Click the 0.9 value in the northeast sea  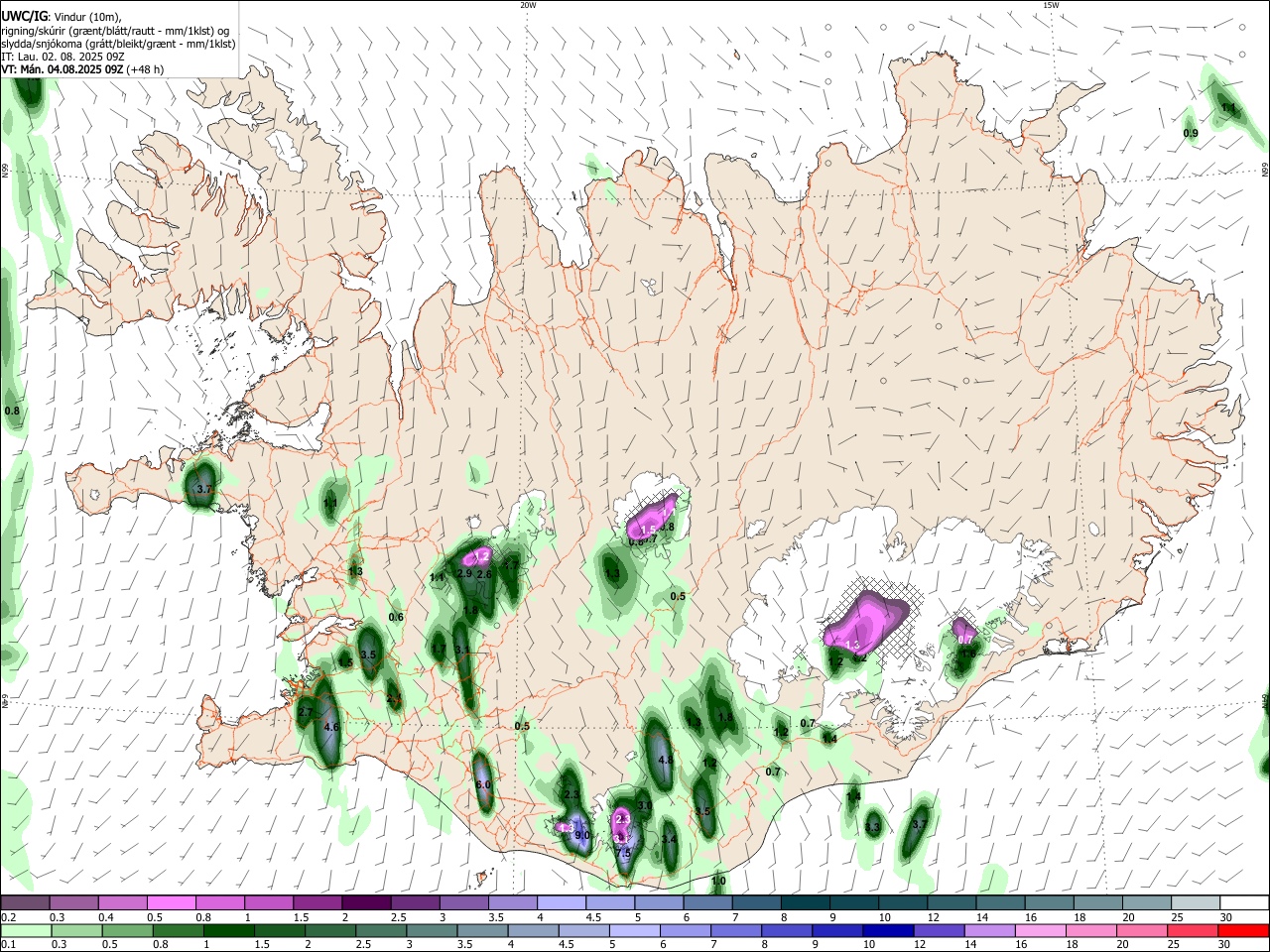point(1191,133)
